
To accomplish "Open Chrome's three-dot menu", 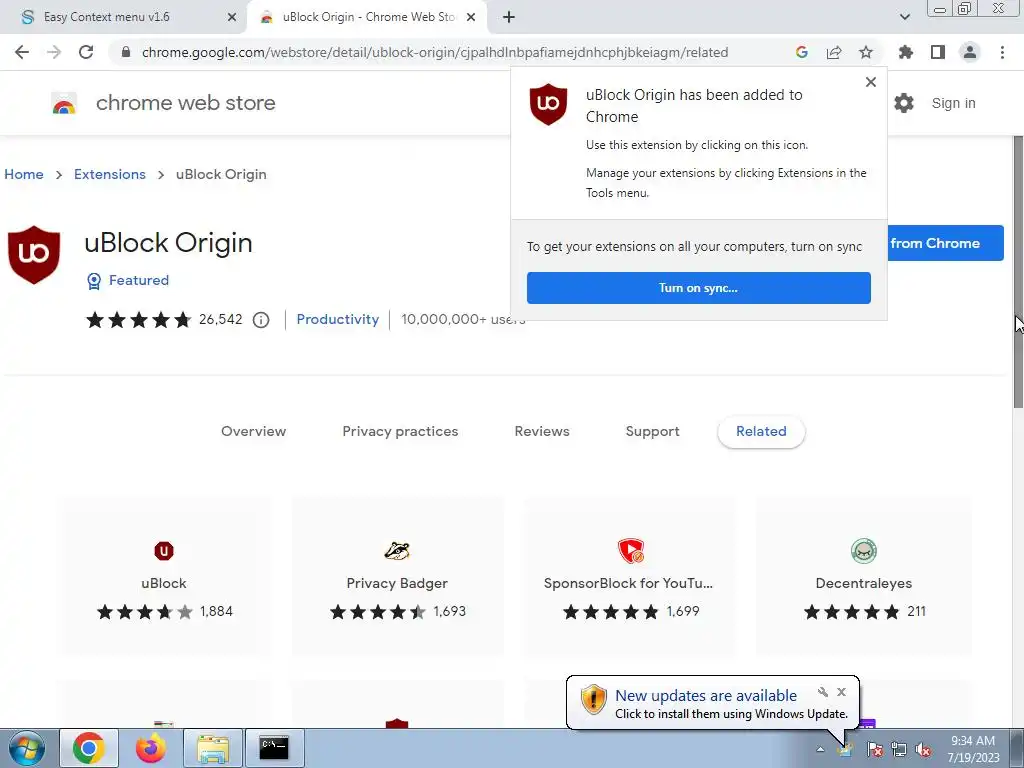I will [1002, 52].
